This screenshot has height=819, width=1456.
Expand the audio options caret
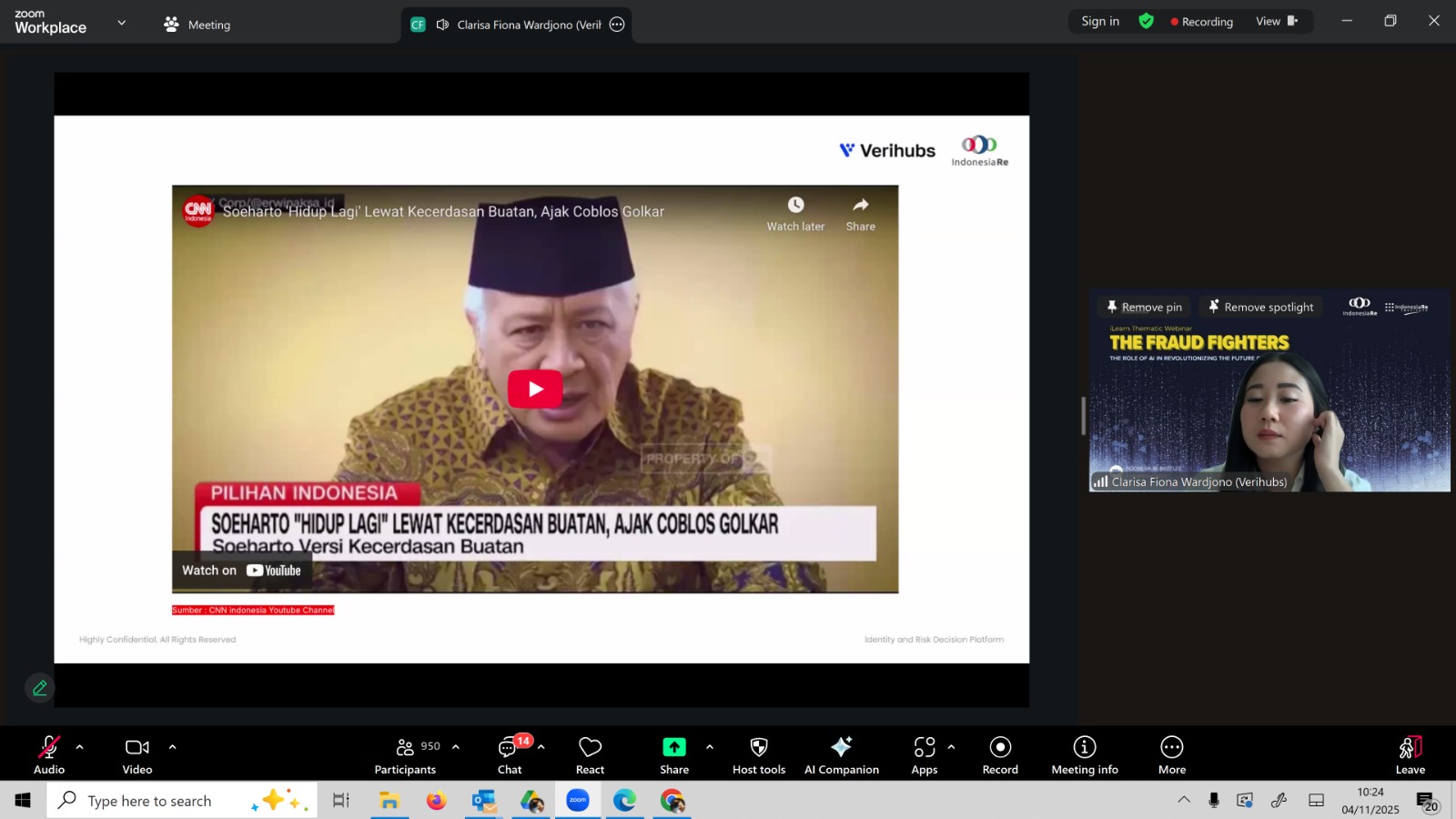point(80,747)
